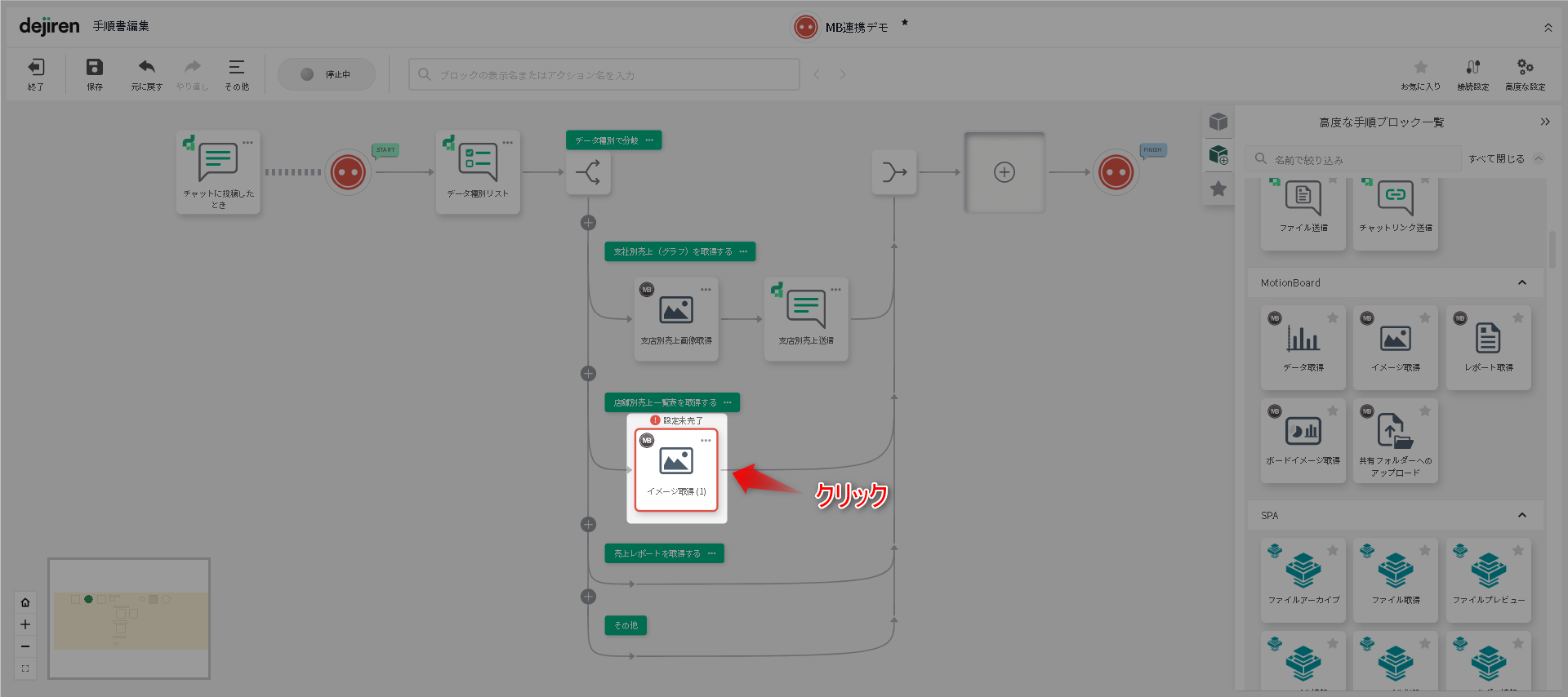Select the 支店別売上送信 block
Screen dimensions: 1568x697
tap(806, 319)
